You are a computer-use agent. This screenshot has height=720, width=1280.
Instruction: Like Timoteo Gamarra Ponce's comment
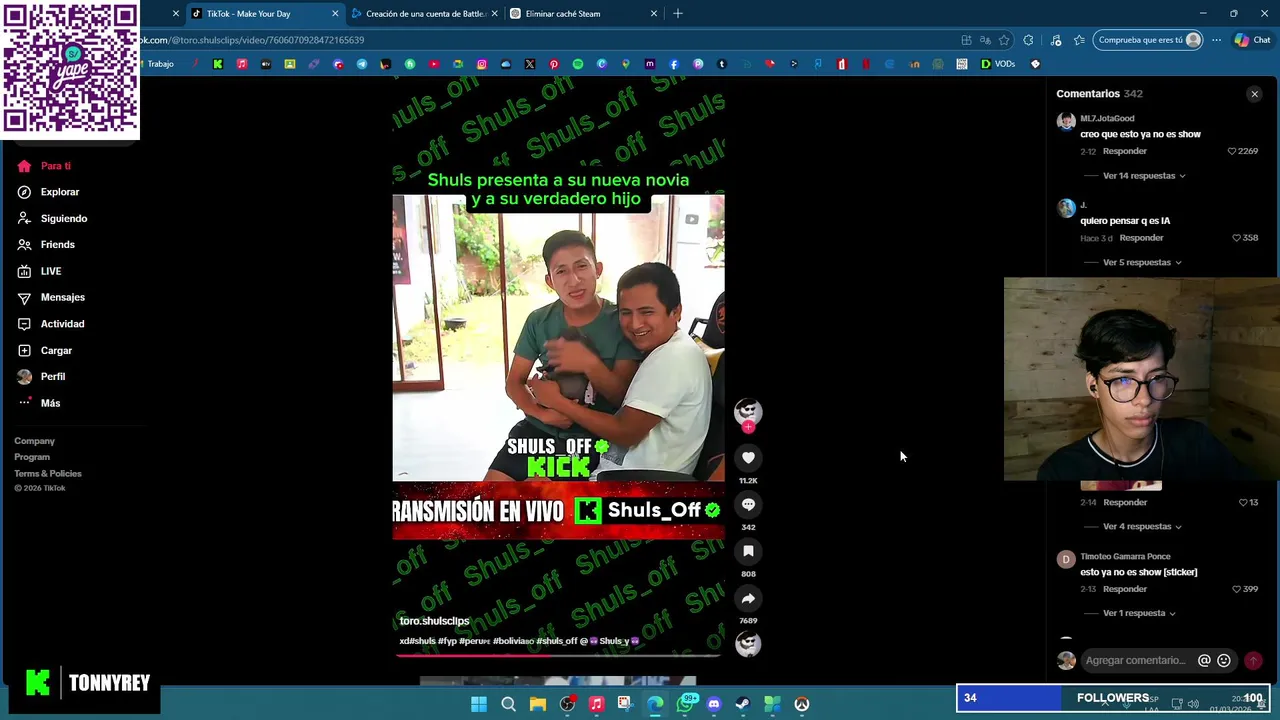[x=1236, y=589]
